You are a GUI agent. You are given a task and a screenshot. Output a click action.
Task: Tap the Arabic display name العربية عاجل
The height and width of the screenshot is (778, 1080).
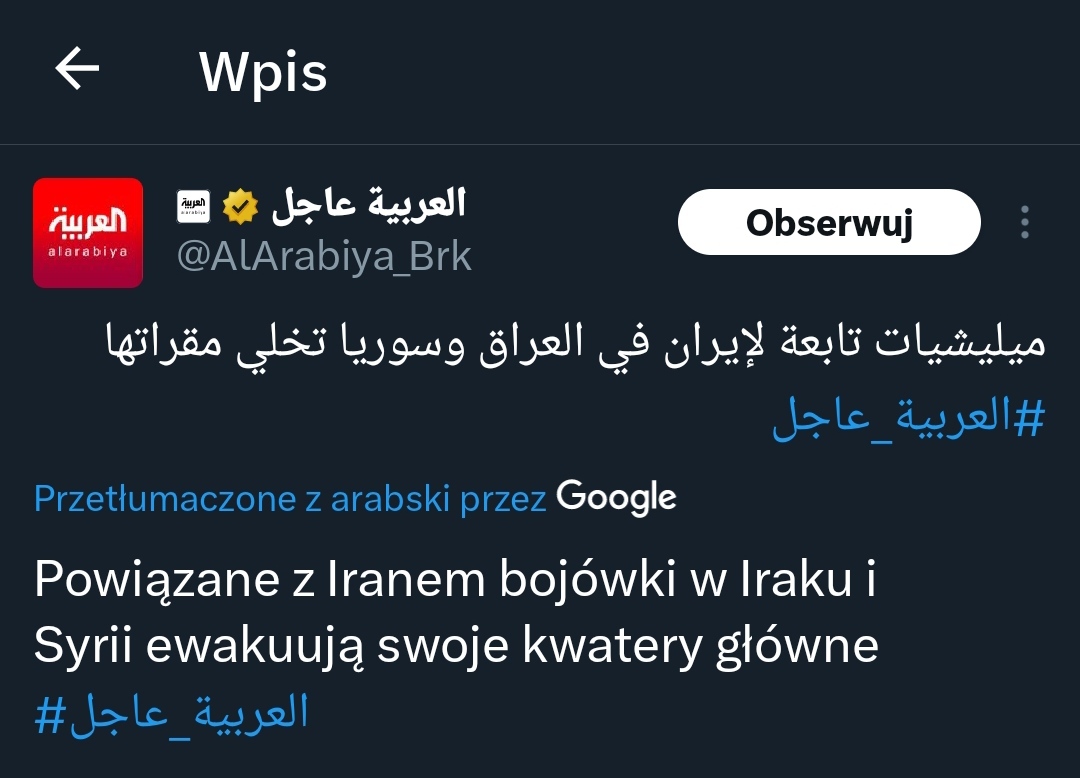pyautogui.click(x=369, y=205)
